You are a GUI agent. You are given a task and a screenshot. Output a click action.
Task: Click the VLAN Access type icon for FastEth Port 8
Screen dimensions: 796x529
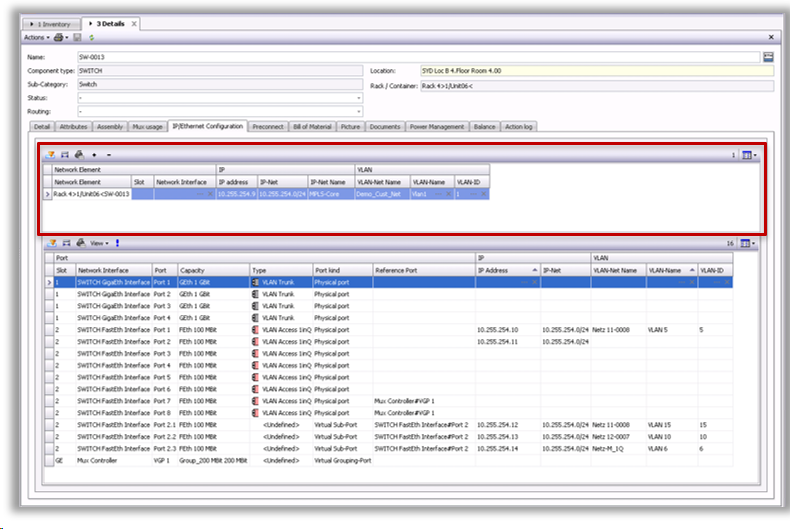[x=255, y=413]
